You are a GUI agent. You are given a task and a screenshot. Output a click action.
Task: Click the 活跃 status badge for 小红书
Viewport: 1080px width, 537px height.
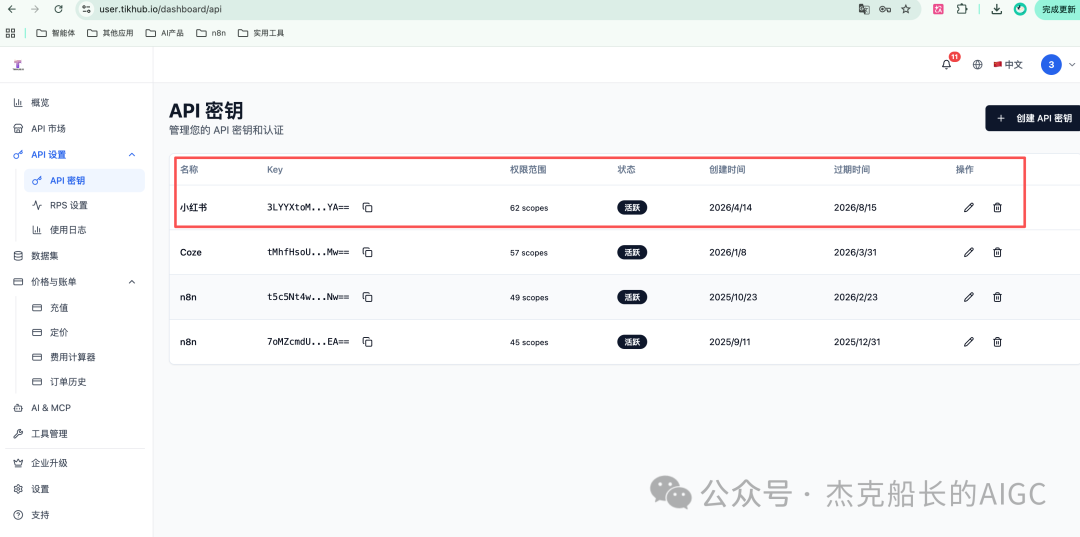click(632, 207)
